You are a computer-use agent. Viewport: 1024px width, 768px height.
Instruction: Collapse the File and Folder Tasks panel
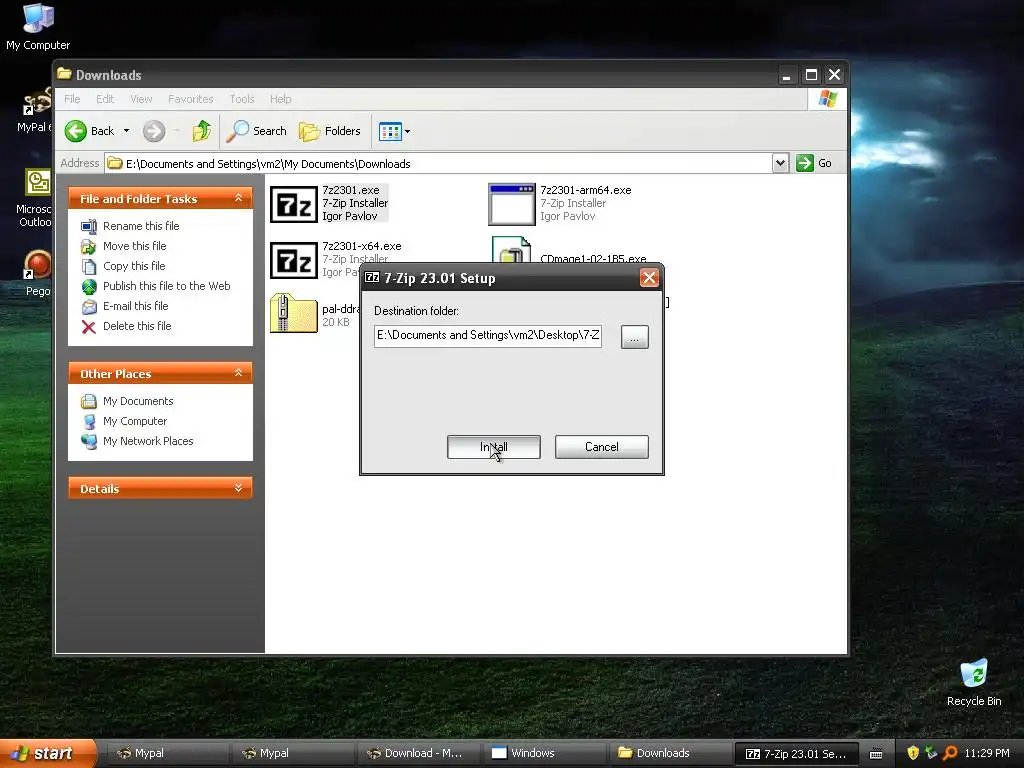click(238, 198)
